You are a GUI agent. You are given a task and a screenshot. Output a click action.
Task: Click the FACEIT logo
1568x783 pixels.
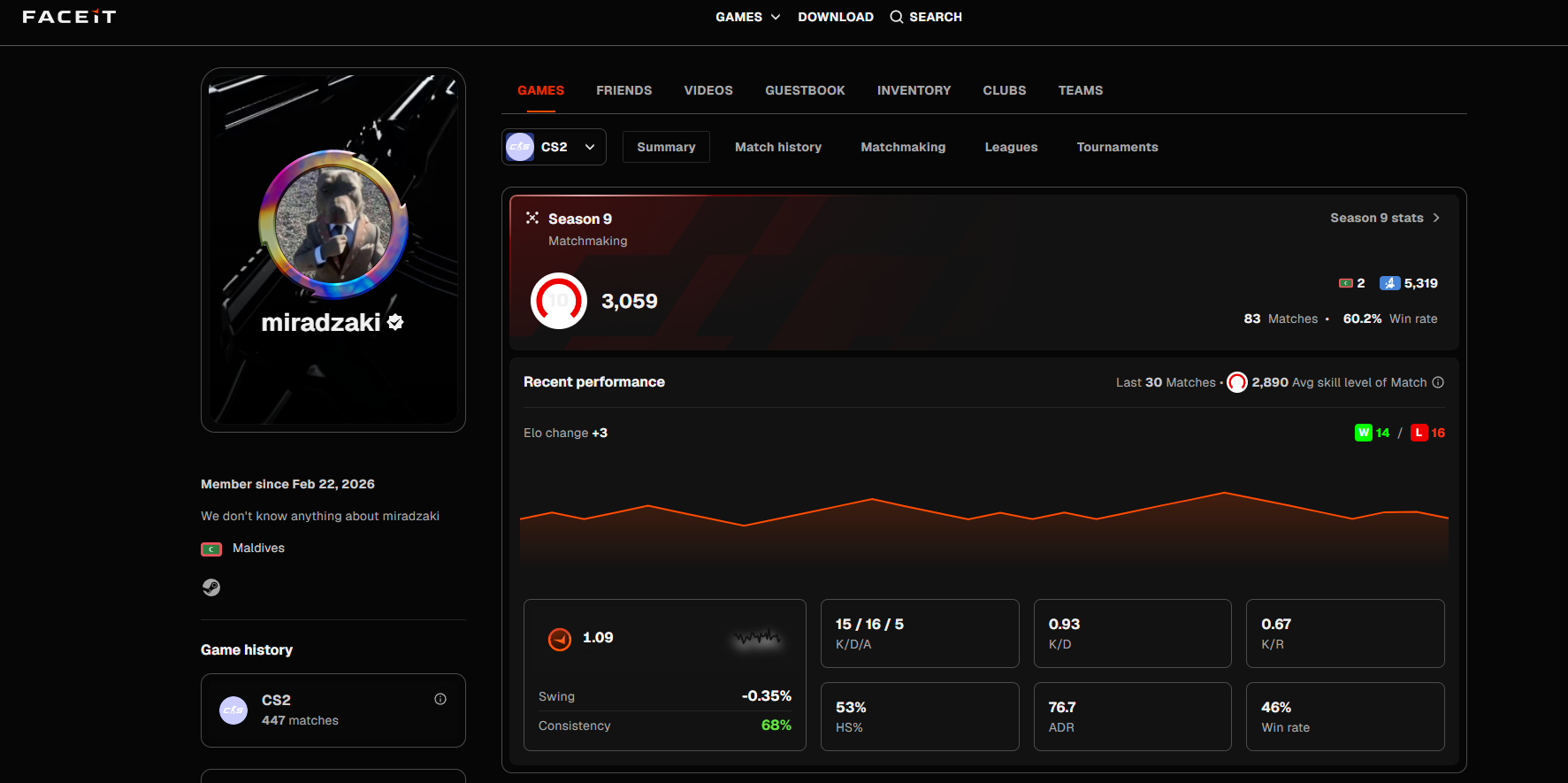click(x=69, y=17)
